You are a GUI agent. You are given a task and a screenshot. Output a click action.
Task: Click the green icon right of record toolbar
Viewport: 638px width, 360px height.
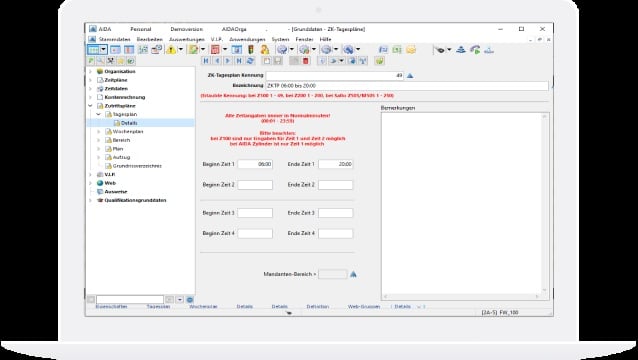tap(379, 61)
